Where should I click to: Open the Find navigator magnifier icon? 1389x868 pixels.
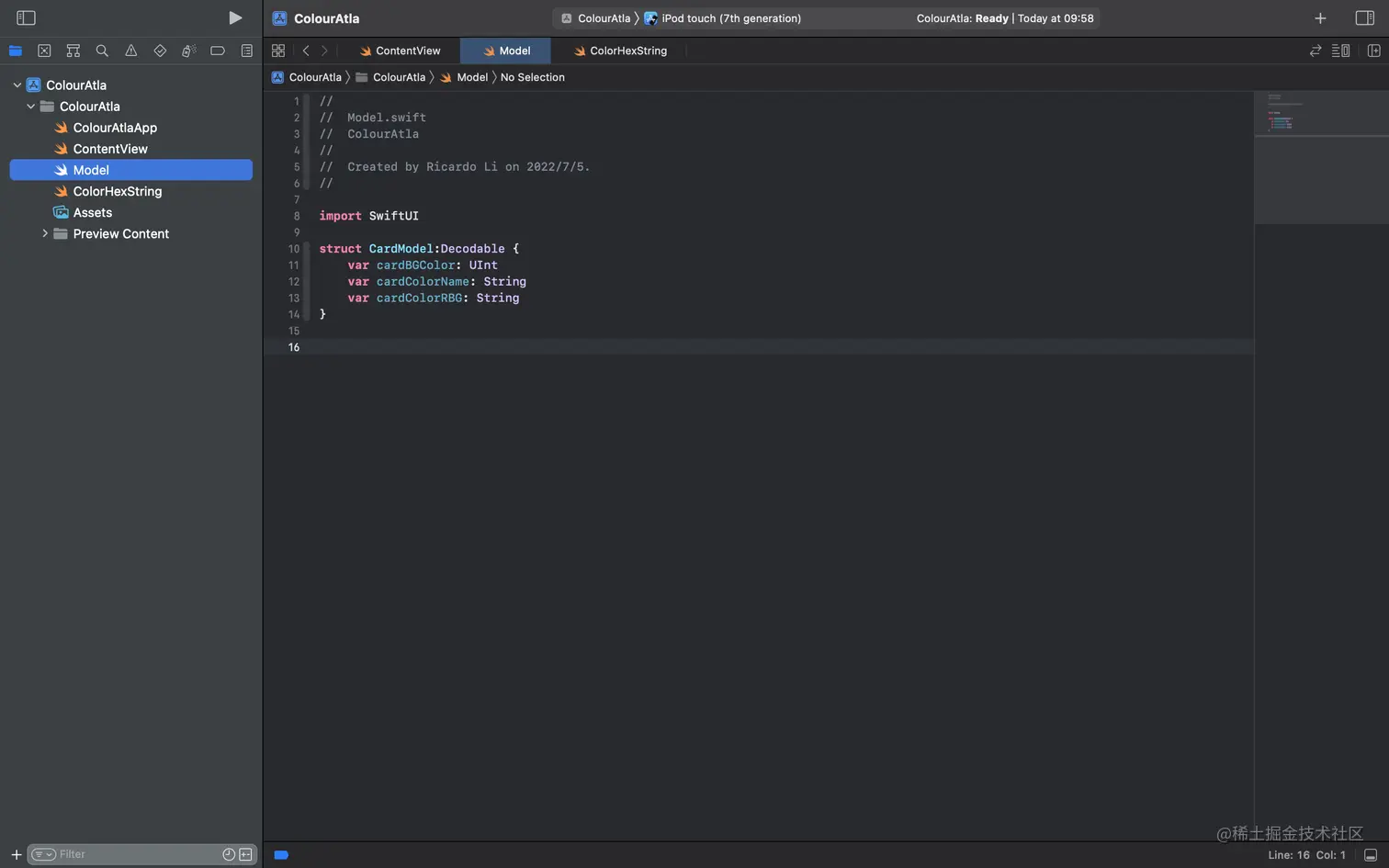click(x=102, y=51)
